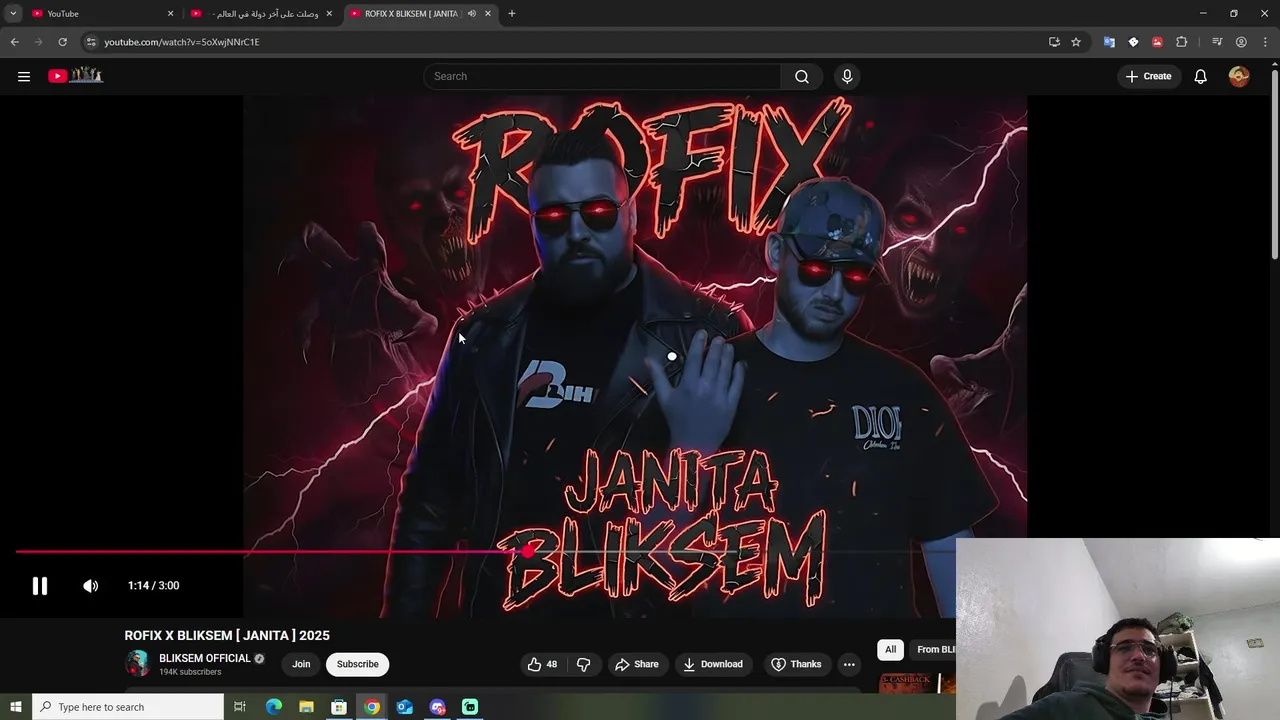This screenshot has width=1280, height=720.
Task: Click the video title ROFIX X BLIKSEM
Action: [227, 635]
